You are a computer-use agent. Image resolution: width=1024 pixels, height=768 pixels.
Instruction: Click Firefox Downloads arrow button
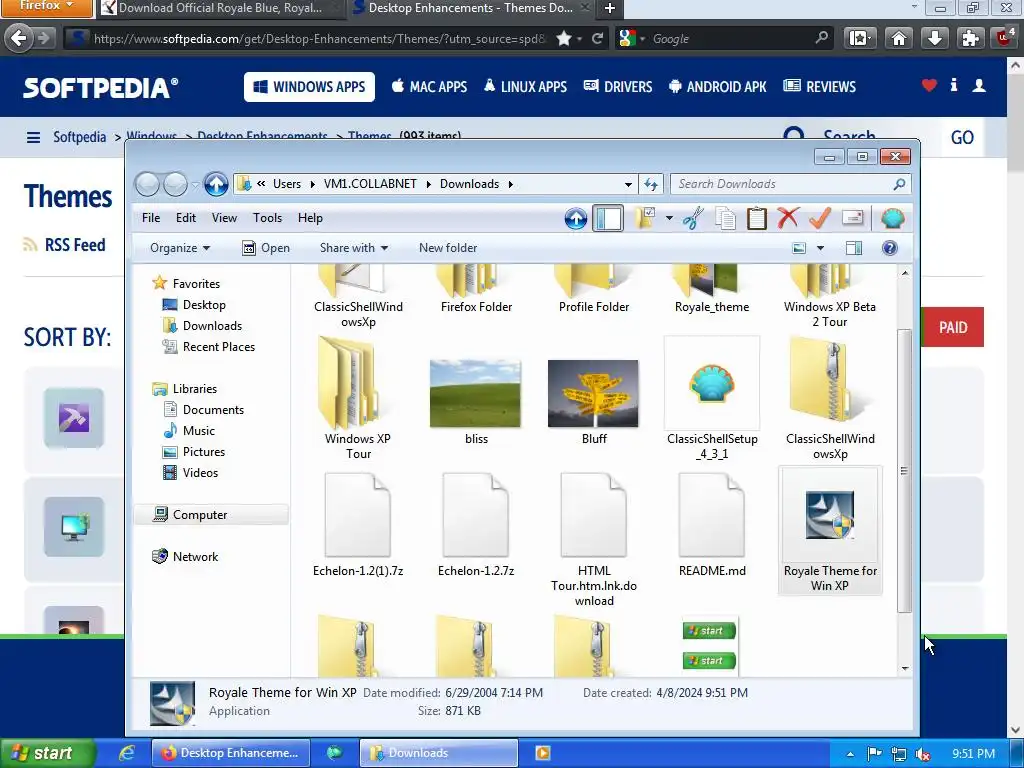point(935,39)
